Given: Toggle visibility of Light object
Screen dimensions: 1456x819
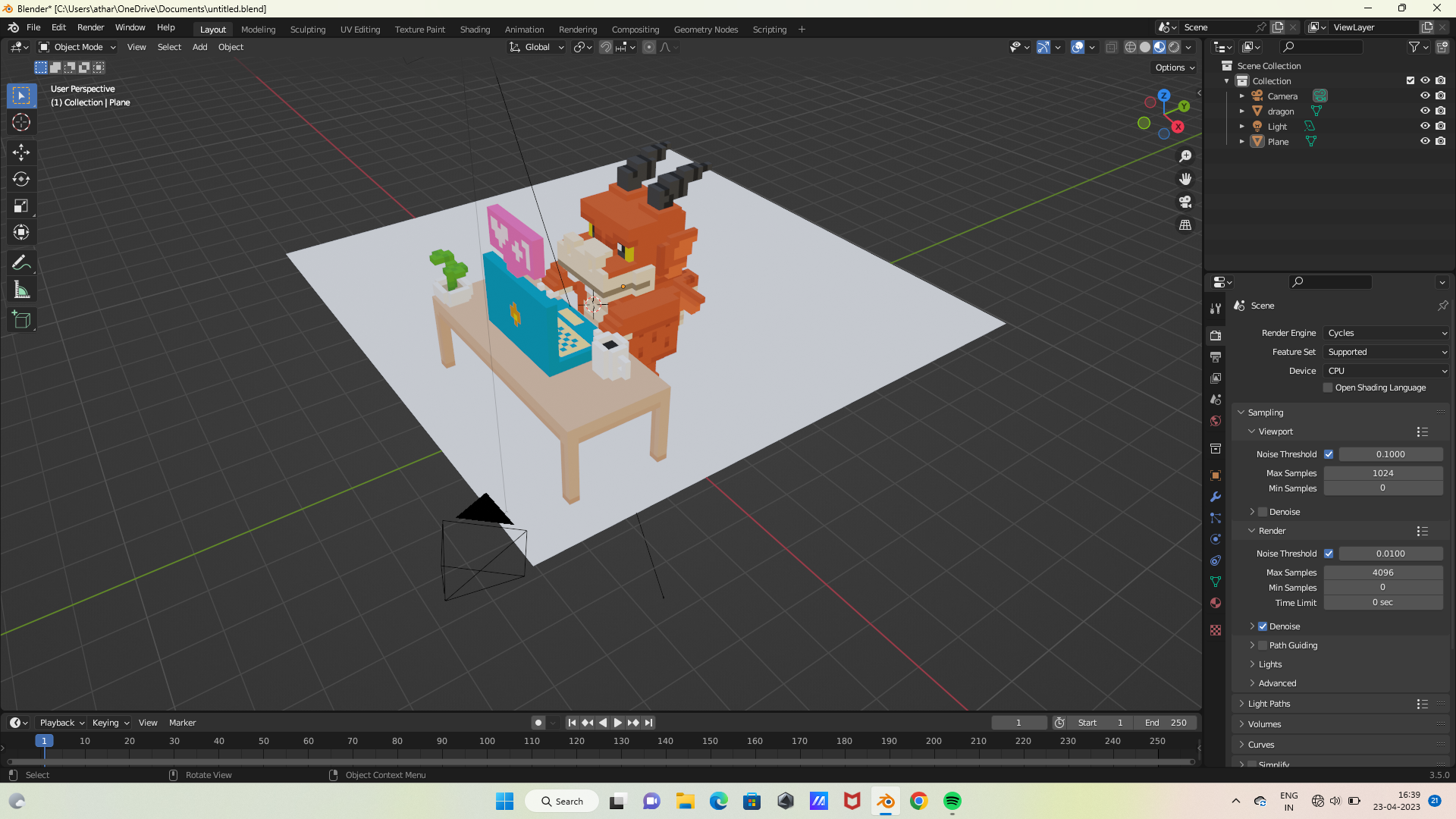Looking at the screenshot, I should coord(1425,126).
